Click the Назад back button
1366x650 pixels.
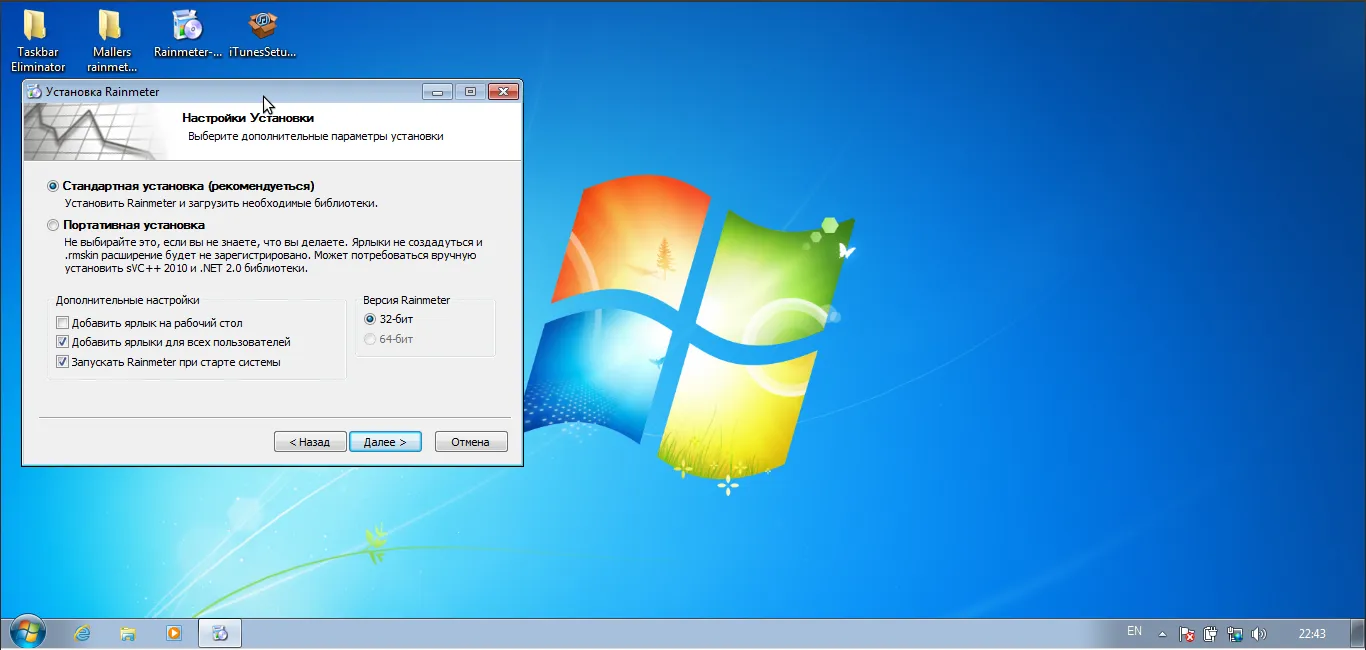[x=310, y=441]
